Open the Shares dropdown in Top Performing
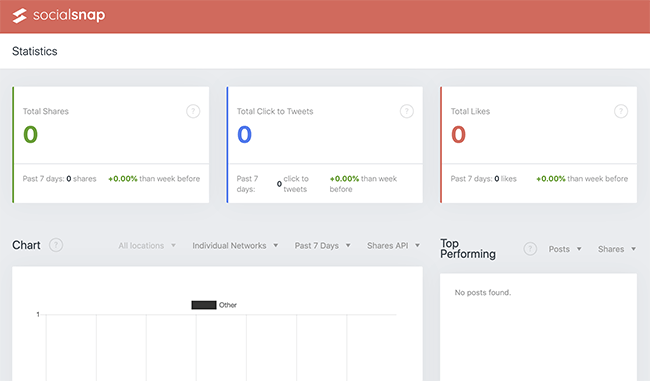The image size is (650, 381). click(x=617, y=249)
